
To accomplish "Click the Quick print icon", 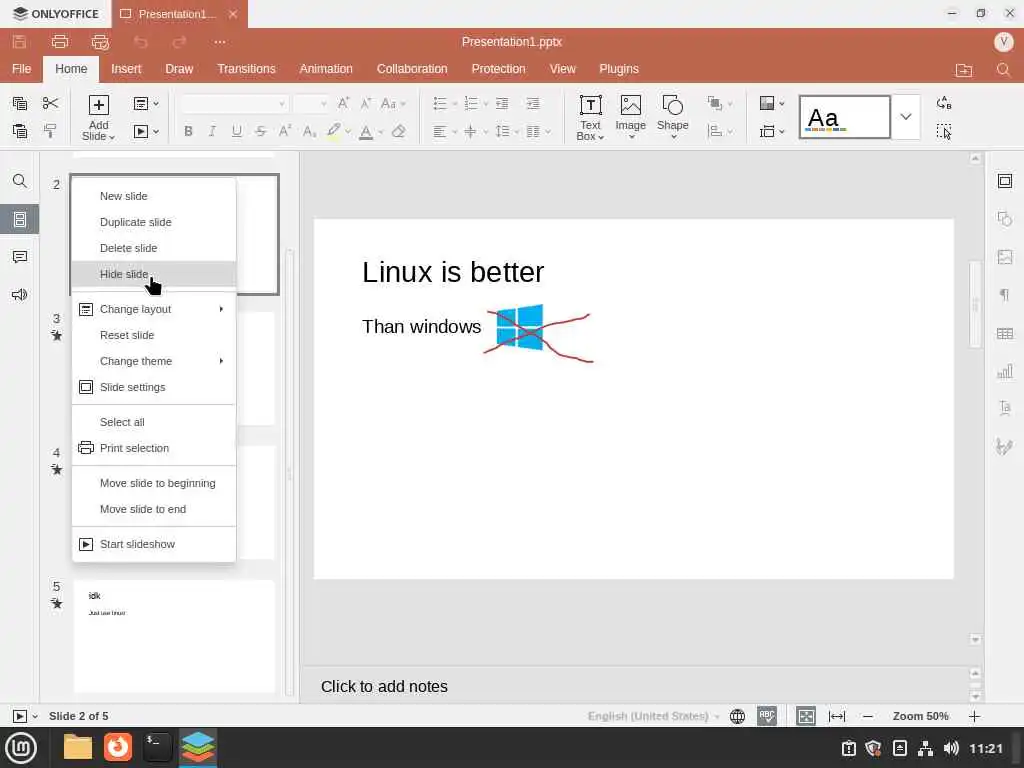I will 100,42.
